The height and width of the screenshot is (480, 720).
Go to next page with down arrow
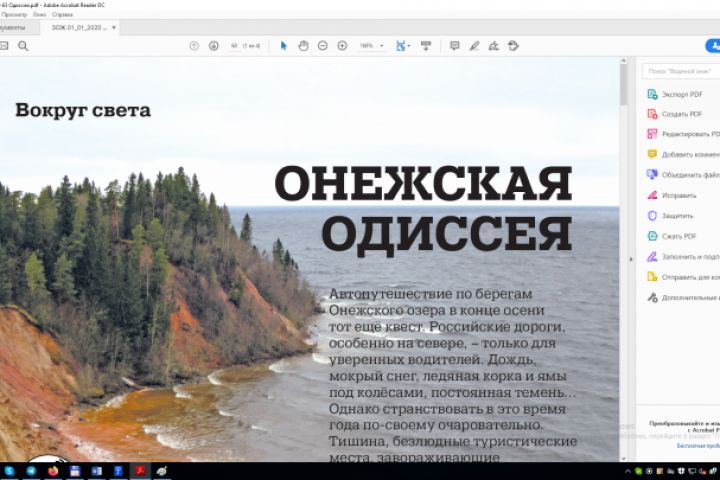[214, 46]
